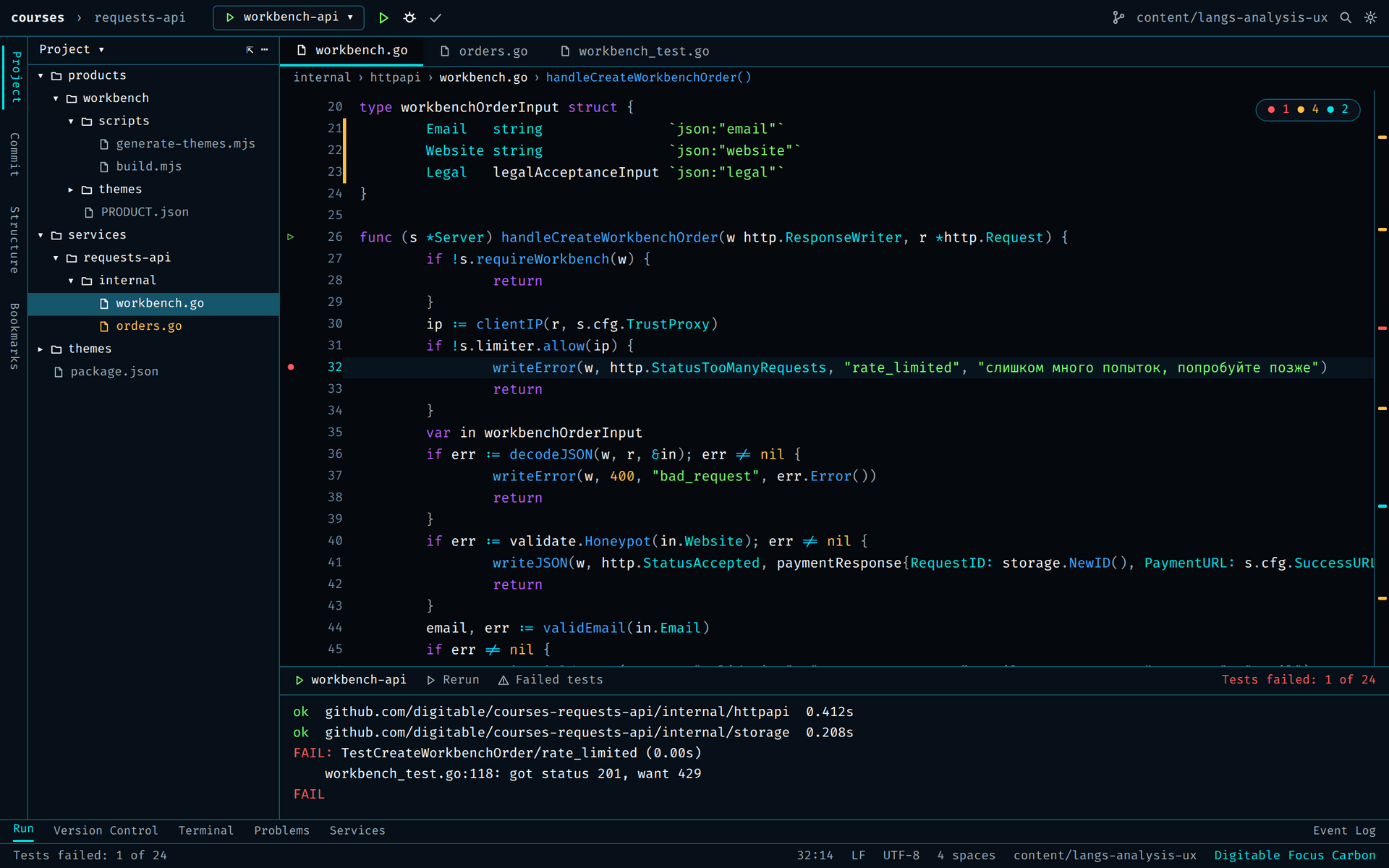The image size is (1389, 868).
Task: Click the yellow warning count indicator
Action: pos(1308,109)
